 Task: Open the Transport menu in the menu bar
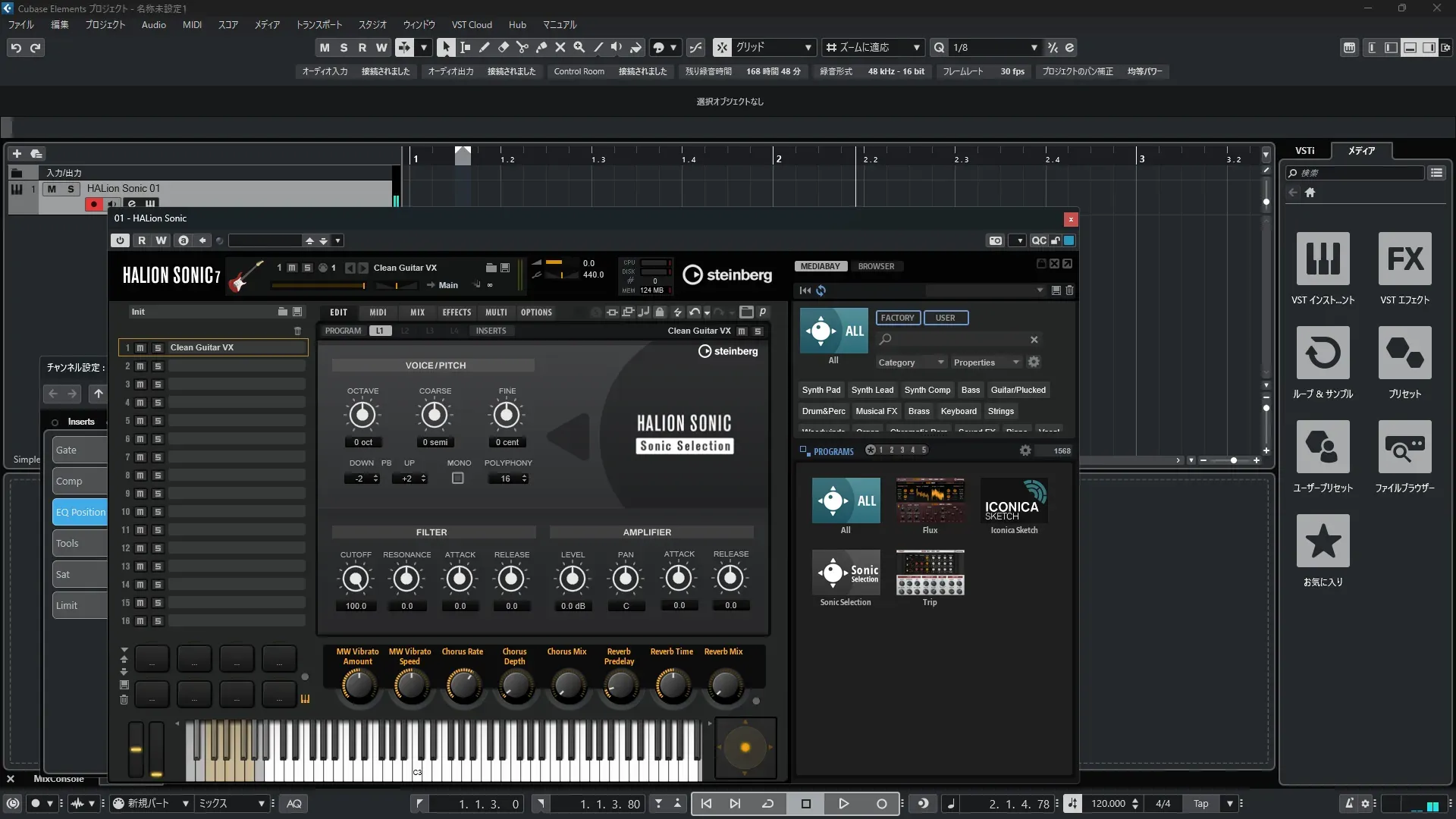pyautogui.click(x=318, y=24)
